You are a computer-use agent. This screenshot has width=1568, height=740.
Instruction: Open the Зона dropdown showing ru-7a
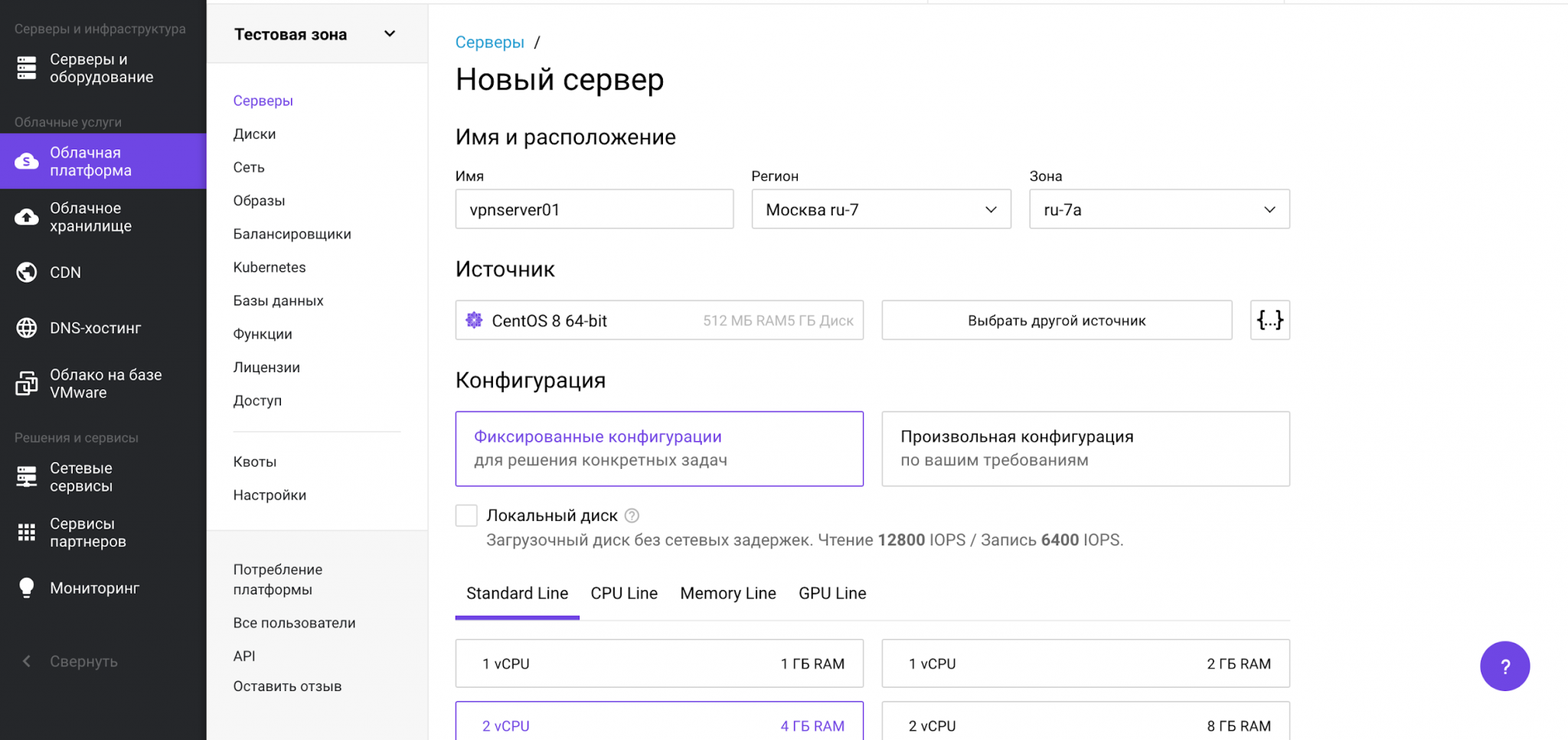coord(1158,210)
